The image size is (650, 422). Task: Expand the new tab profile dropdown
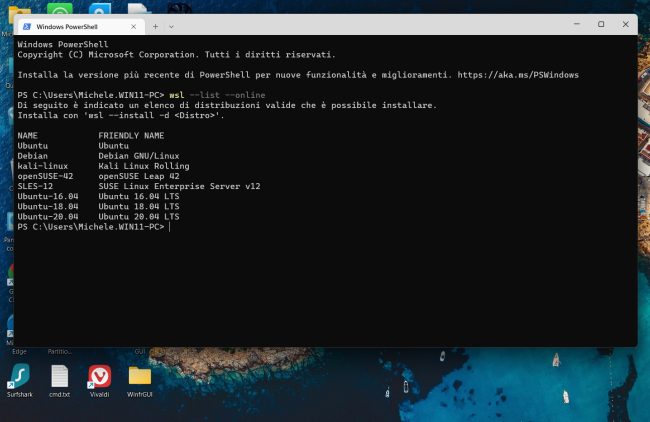pyautogui.click(x=171, y=27)
